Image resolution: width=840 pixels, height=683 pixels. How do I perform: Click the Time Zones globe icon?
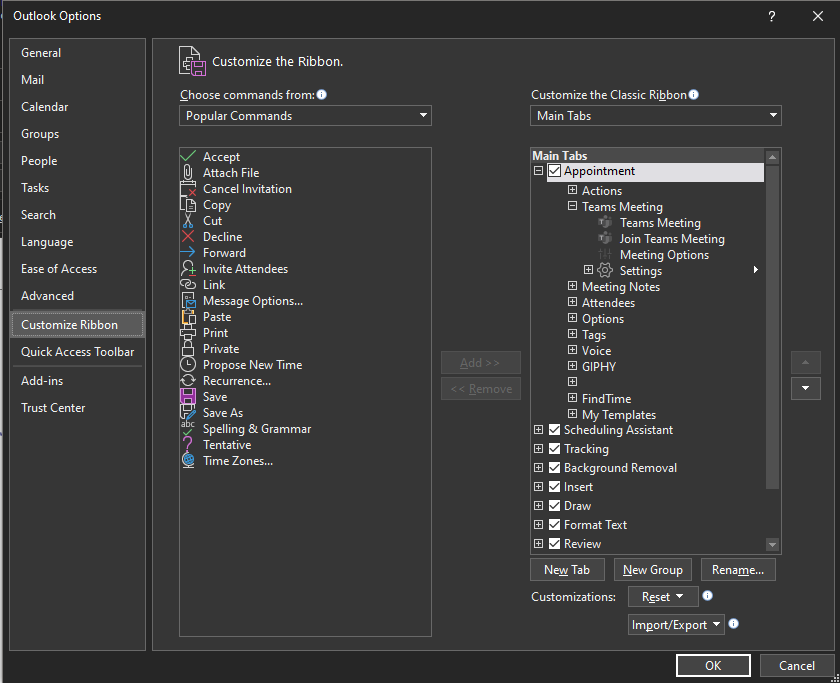[x=188, y=460]
